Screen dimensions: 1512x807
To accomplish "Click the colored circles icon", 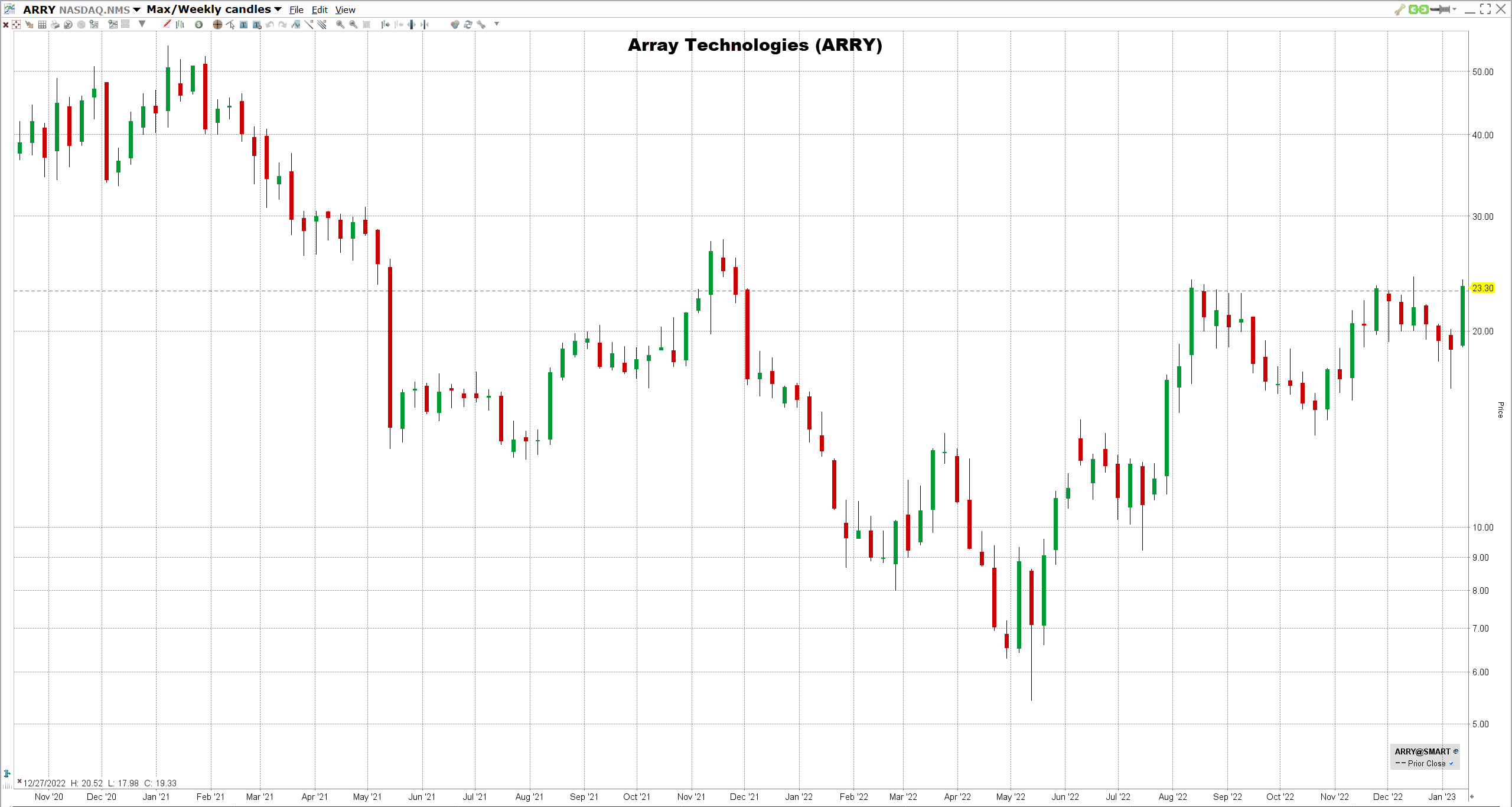I will tap(455, 24).
